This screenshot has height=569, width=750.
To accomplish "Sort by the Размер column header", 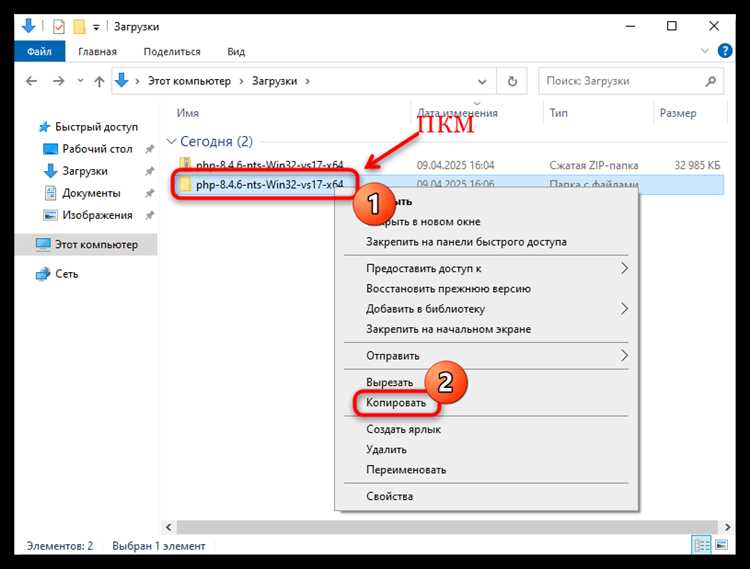I will 678,113.
